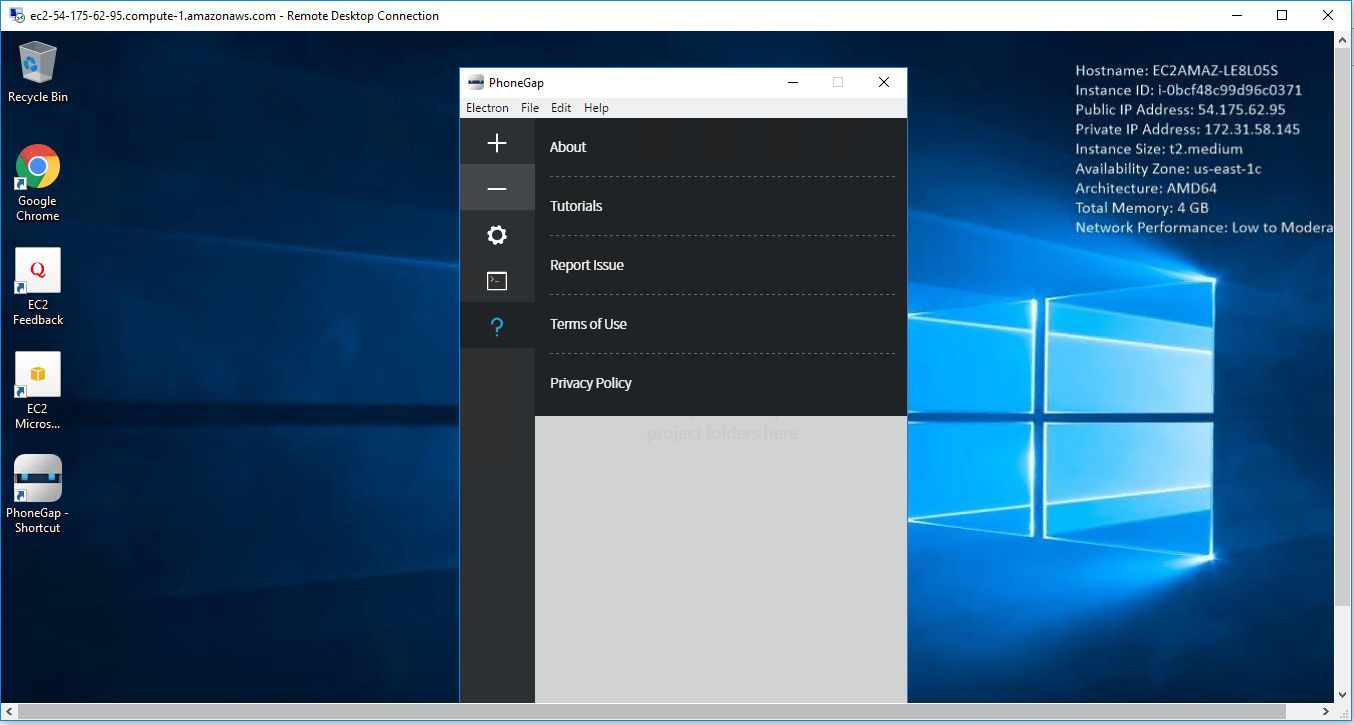The width and height of the screenshot is (1354, 725).
Task: Select the EC2 Microsoft desktop shortcut
Action: tap(38, 375)
